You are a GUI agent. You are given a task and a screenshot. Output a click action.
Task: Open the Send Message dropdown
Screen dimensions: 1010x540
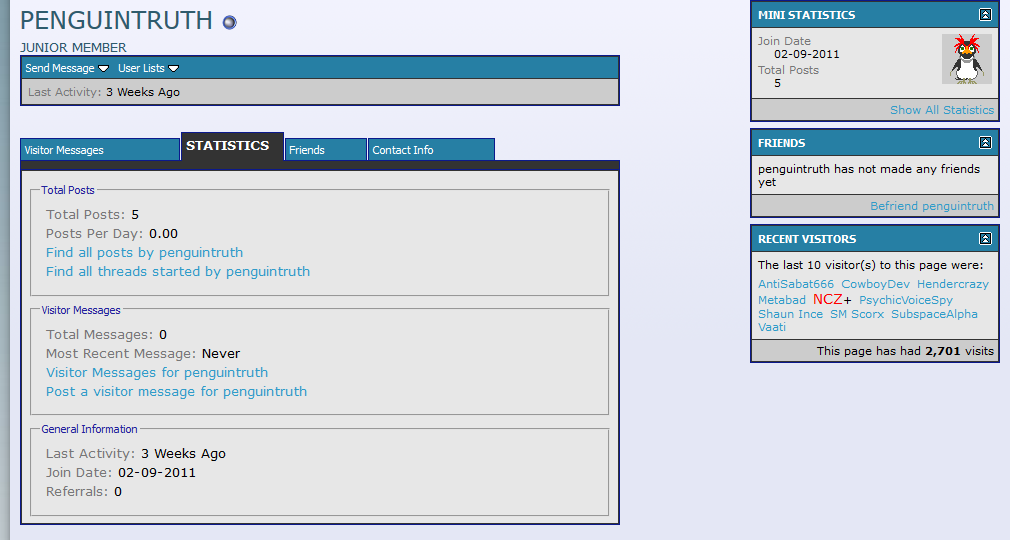[x=67, y=68]
